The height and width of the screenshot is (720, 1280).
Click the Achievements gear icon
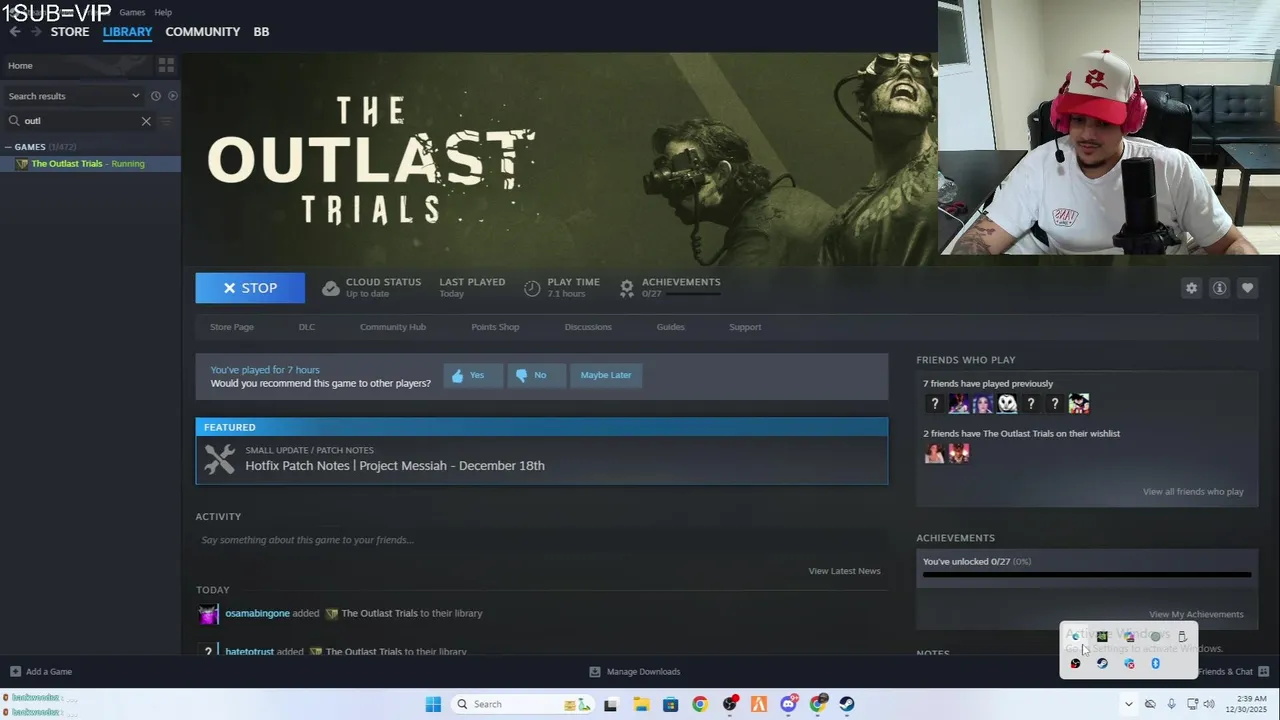[x=627, y=288]
